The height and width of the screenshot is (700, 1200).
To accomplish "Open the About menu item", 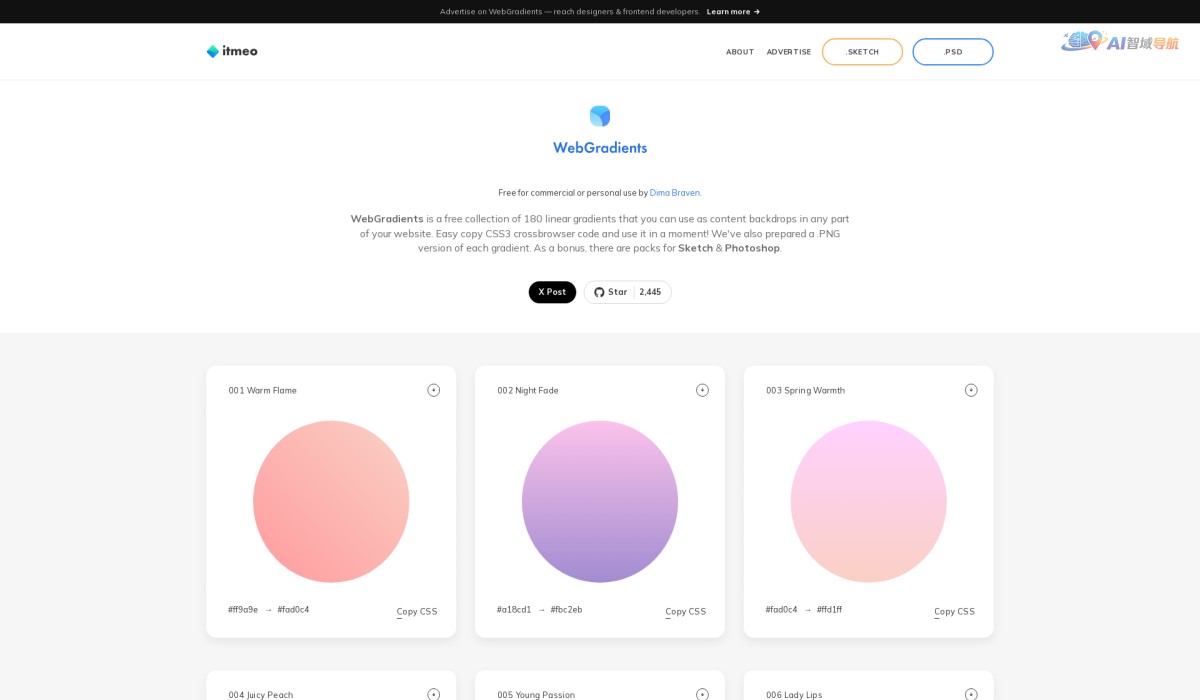I will (x=740, y=52).
